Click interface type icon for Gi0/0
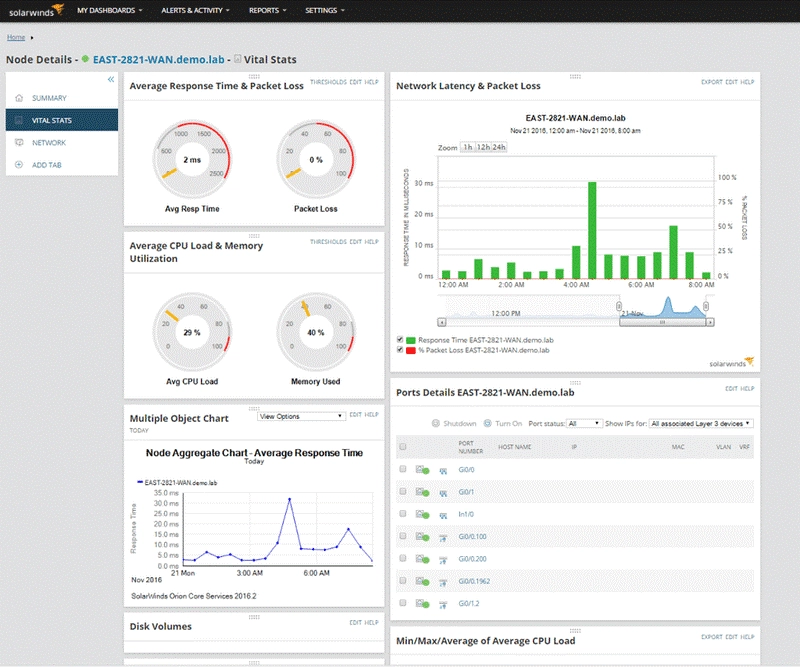The width and height of the screenshot is (800, 667). (443, 471)
